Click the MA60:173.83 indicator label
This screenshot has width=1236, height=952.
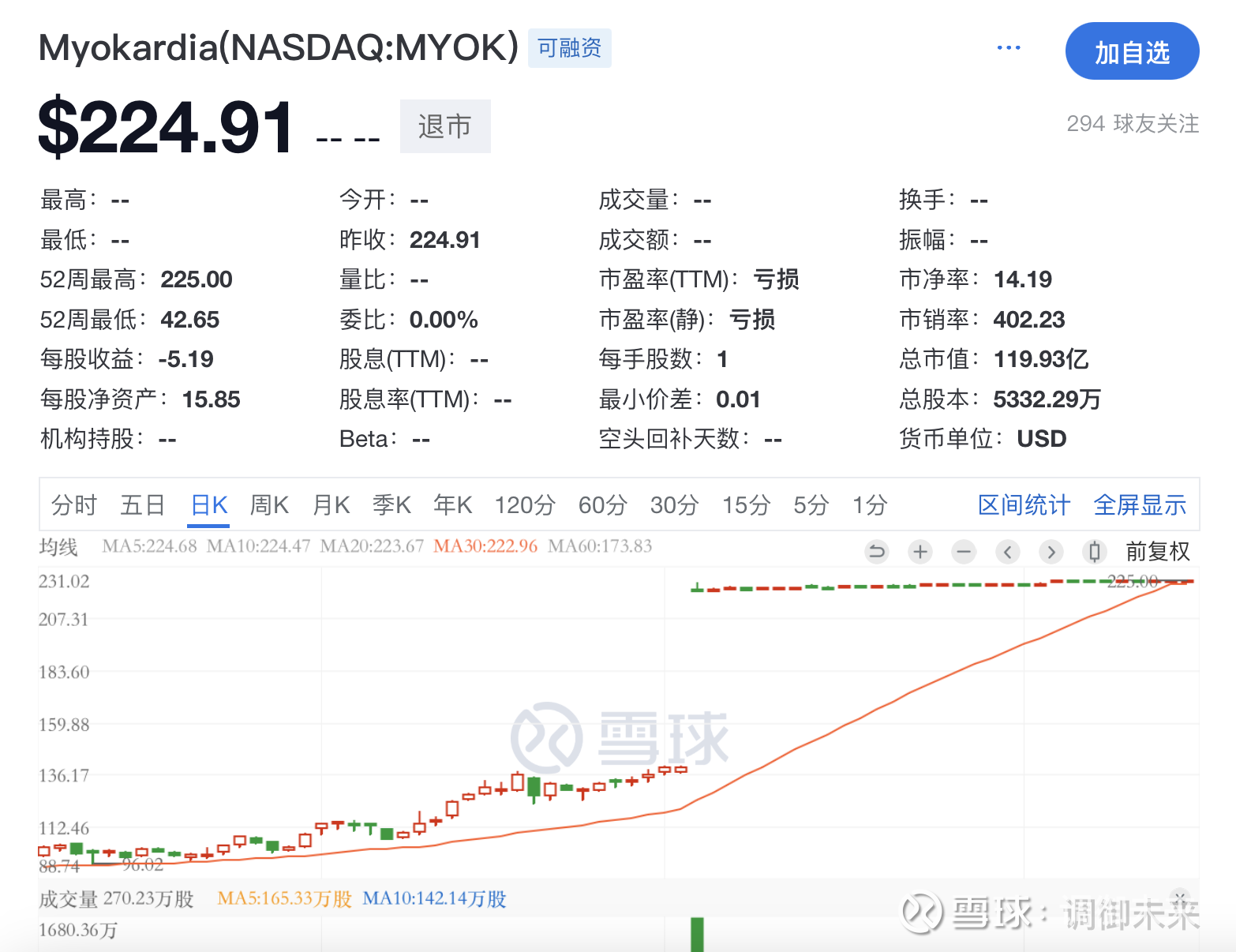(x=600, y=546)
